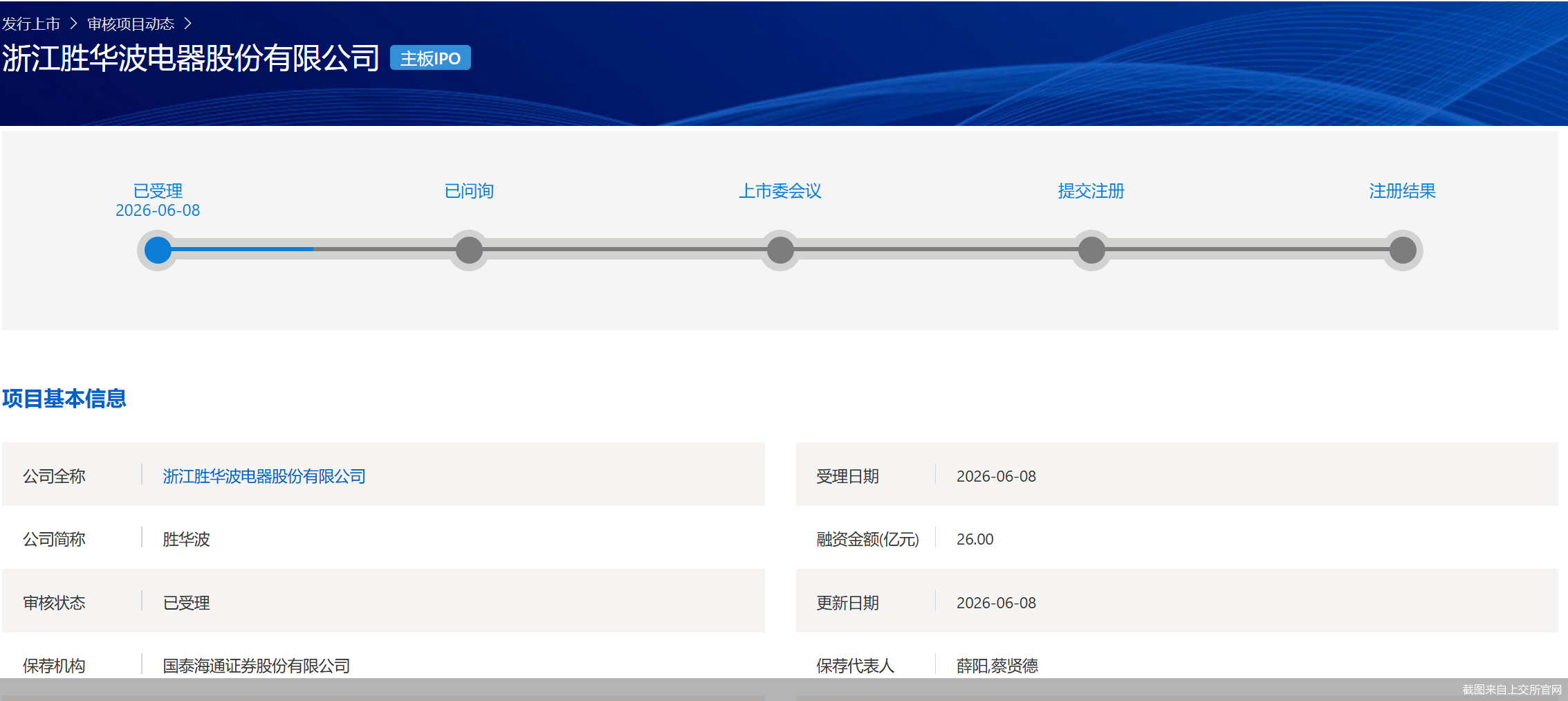
Task: Select the 已受理 stage label
Action: (158, 191)
